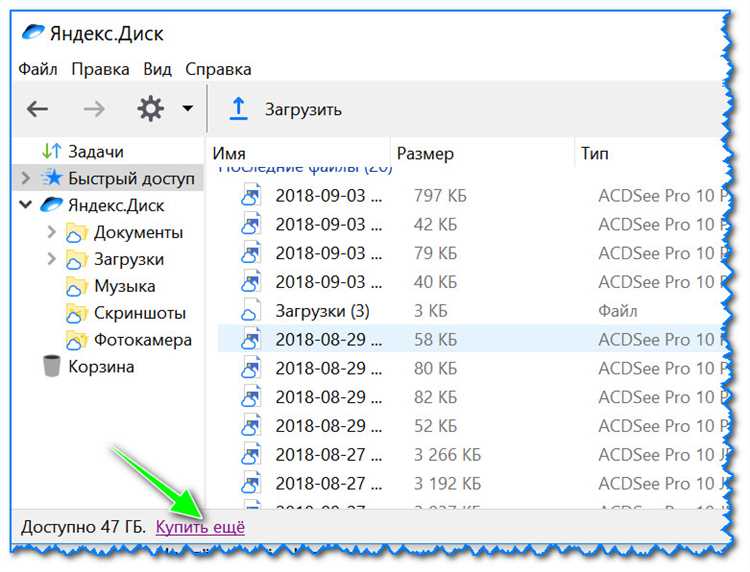The image size is (750, 572).
Task: Click the upload arrow icon
Action: pyautogui.click(x=238, y=109)
